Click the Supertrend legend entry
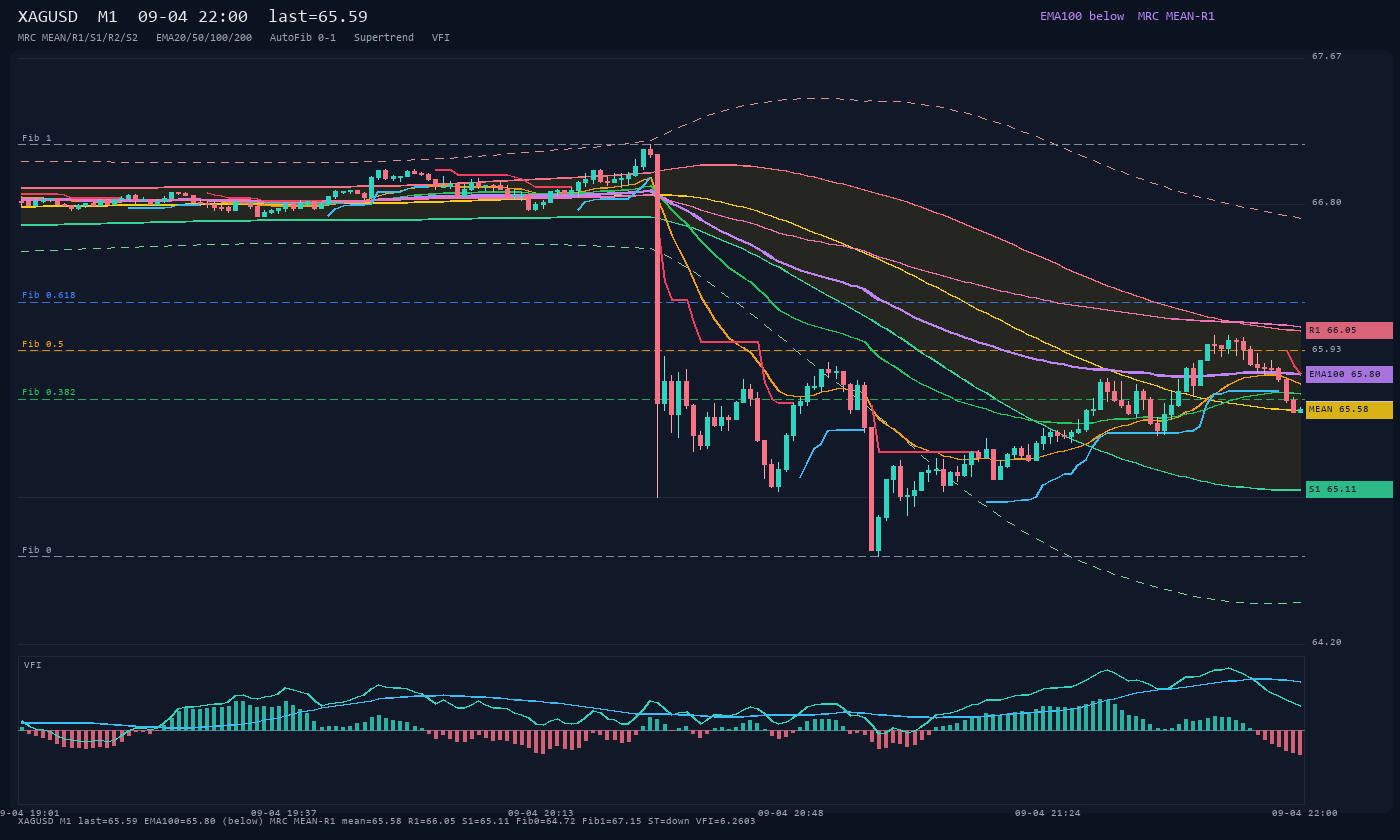The image size is (1400, 840). (x=384, y=37)
